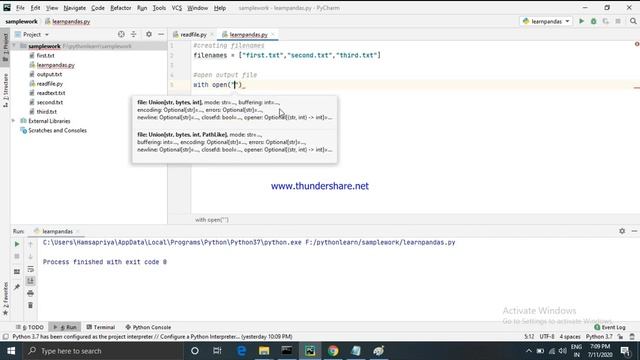This screenshot has width=640, height=360.
Task: Open Favorites side tool window tab
Action: pos(5,298)
